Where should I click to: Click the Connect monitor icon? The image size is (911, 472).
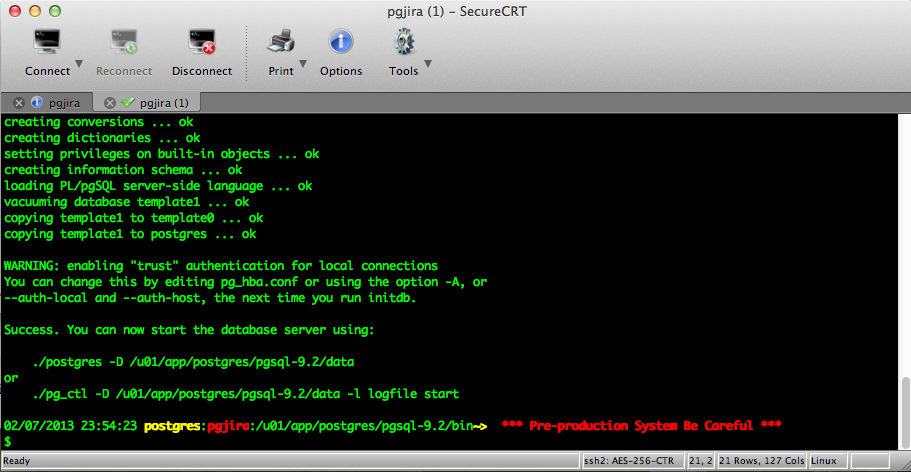point(46,43)
